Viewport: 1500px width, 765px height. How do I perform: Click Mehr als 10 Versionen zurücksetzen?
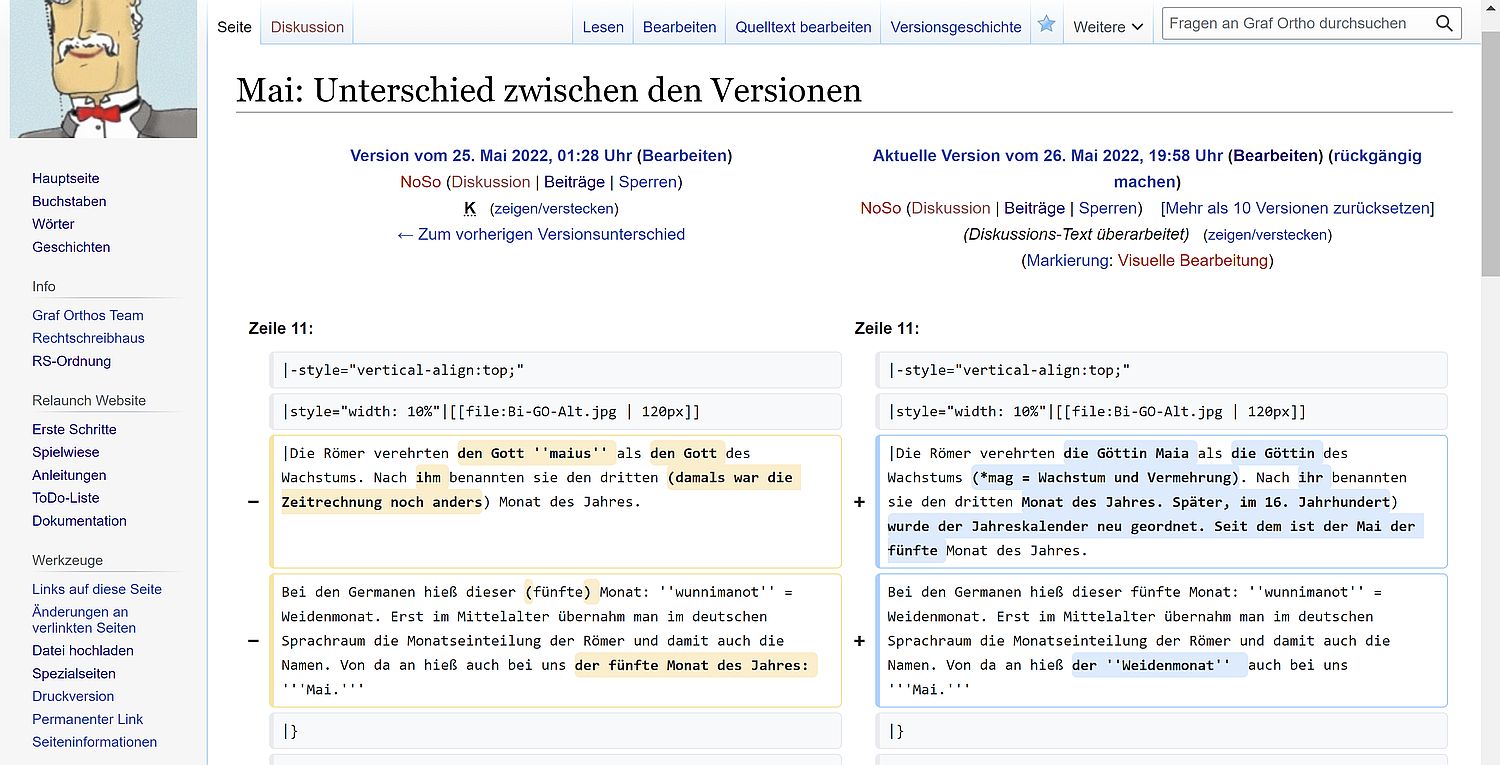pos(1297,208)
